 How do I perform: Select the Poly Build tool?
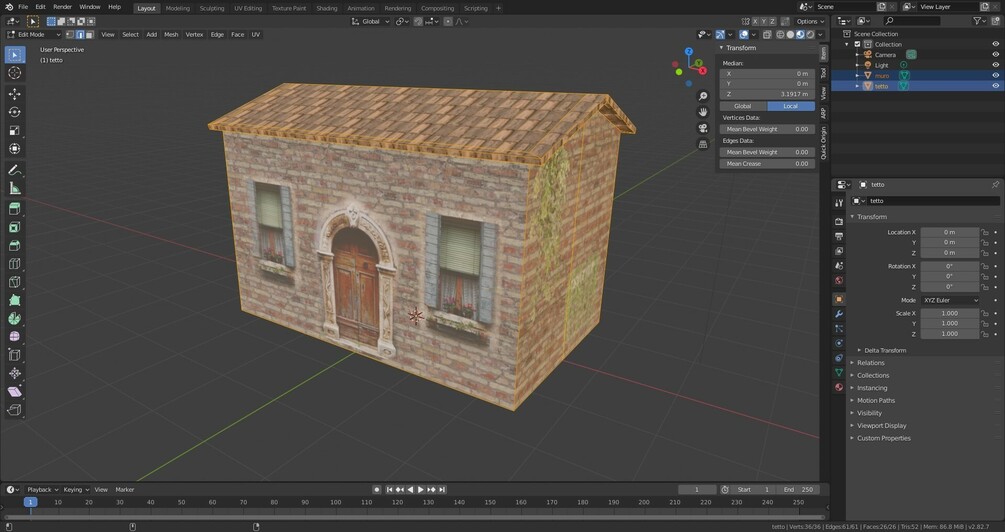[15, 300]
